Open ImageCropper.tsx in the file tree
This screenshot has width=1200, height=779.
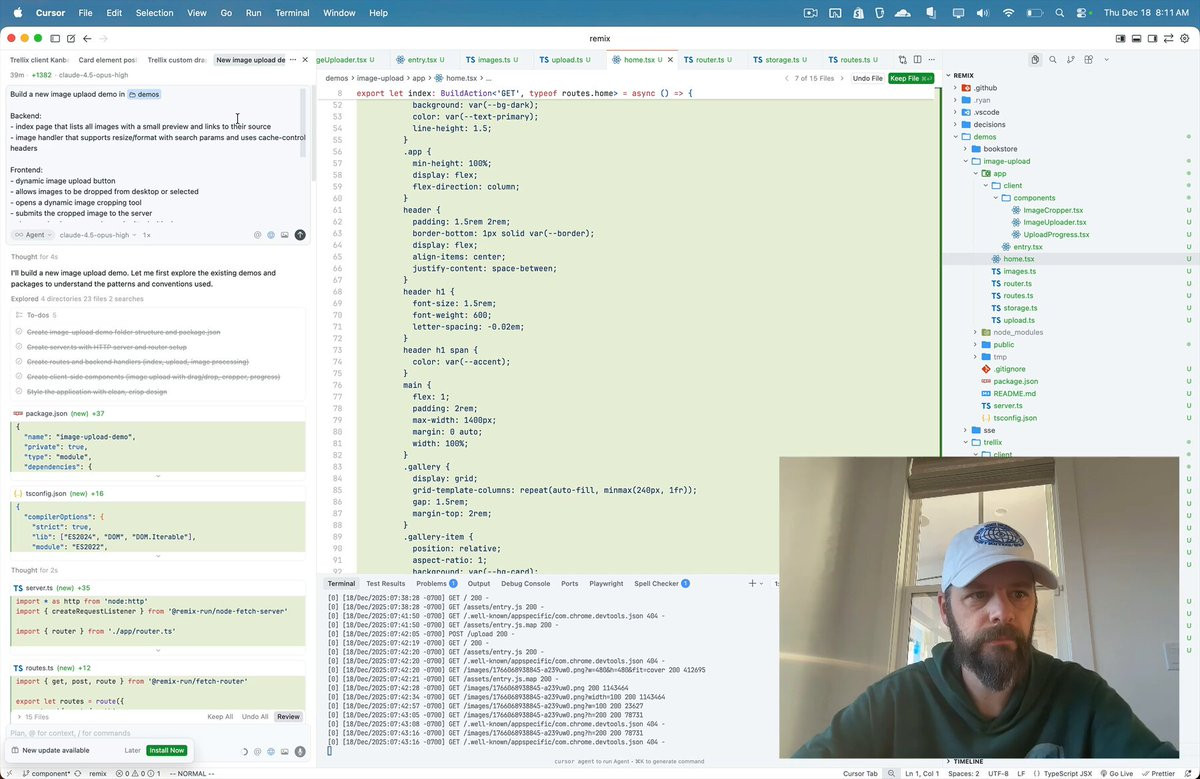tap(1052, 210)
